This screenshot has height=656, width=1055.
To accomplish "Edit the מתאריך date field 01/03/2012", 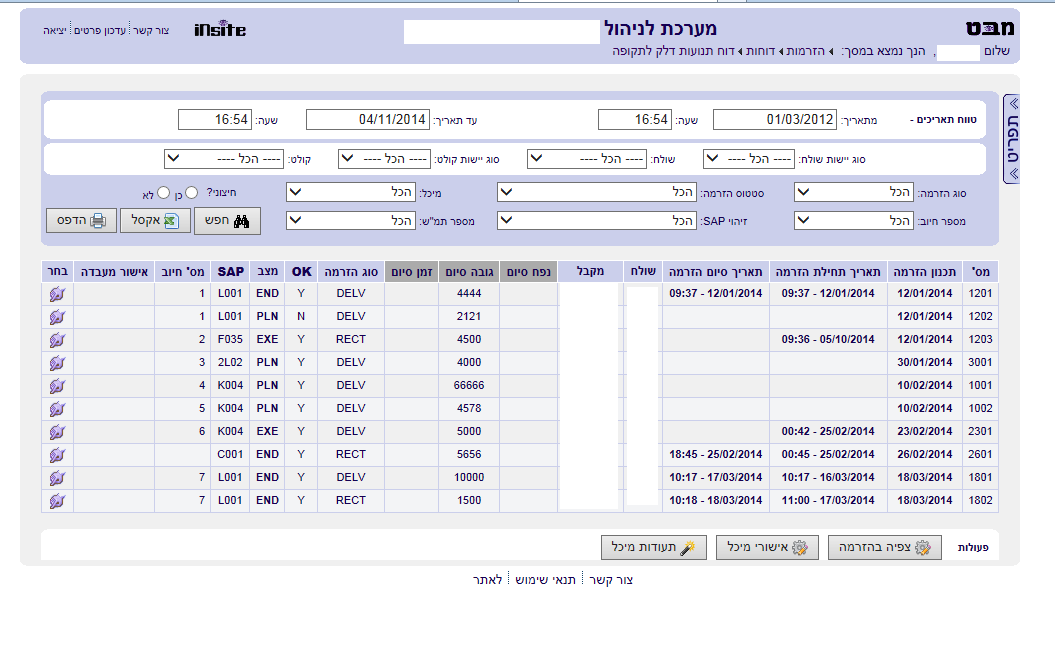I will pos(774,120).
